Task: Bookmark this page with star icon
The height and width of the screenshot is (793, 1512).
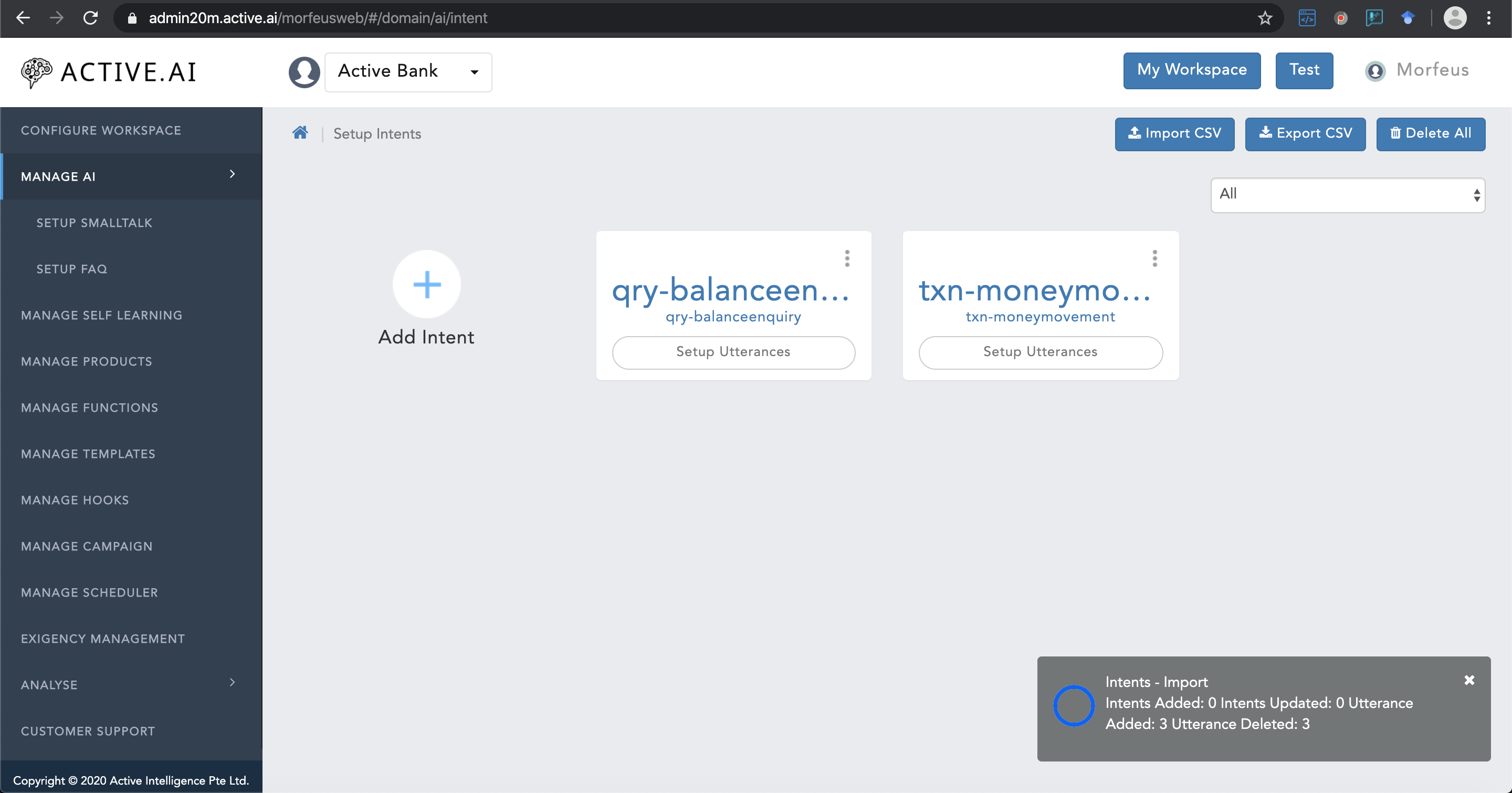Action: [x=1265, y=18]
